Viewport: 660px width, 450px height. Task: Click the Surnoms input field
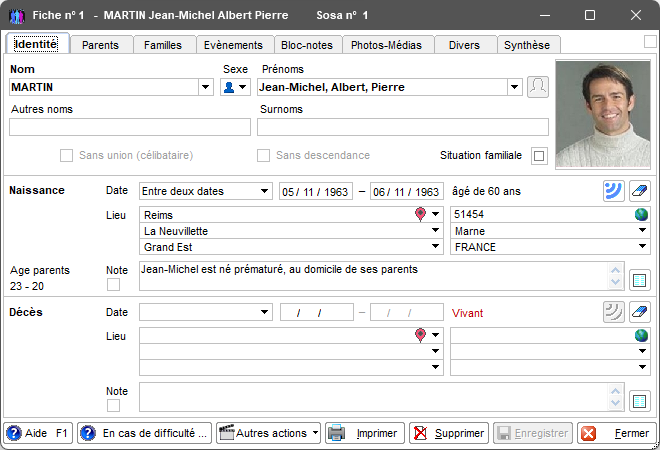tap(403, 127)
